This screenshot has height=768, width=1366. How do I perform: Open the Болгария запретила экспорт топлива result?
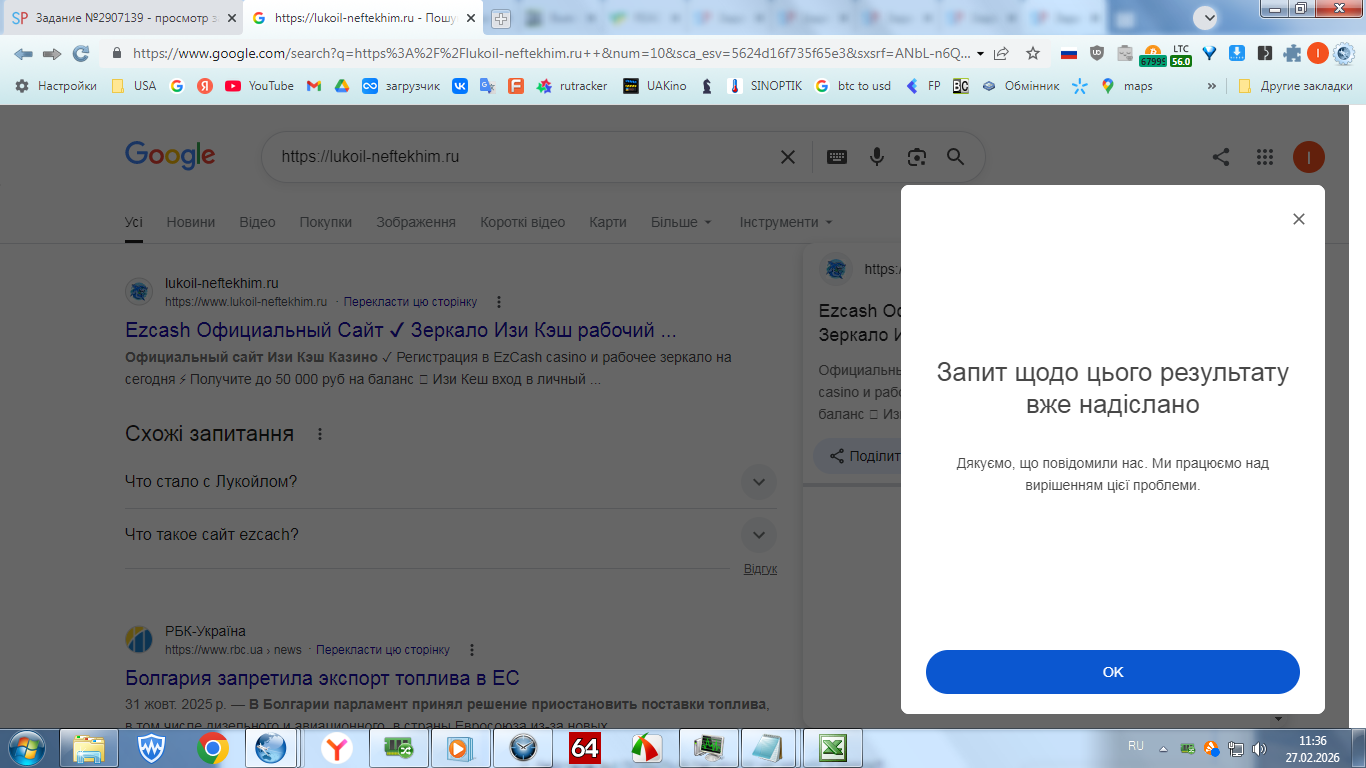(x=322, y=678)
